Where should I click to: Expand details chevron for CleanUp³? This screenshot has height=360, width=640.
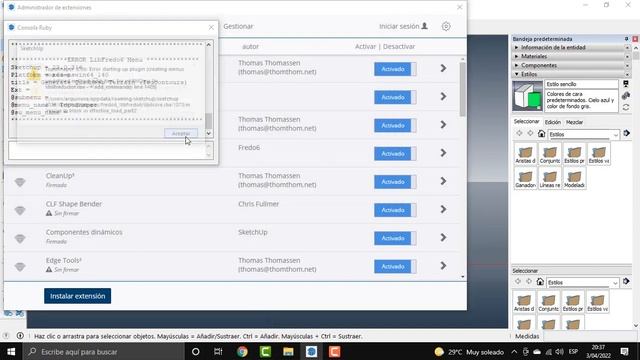(443, 181)
